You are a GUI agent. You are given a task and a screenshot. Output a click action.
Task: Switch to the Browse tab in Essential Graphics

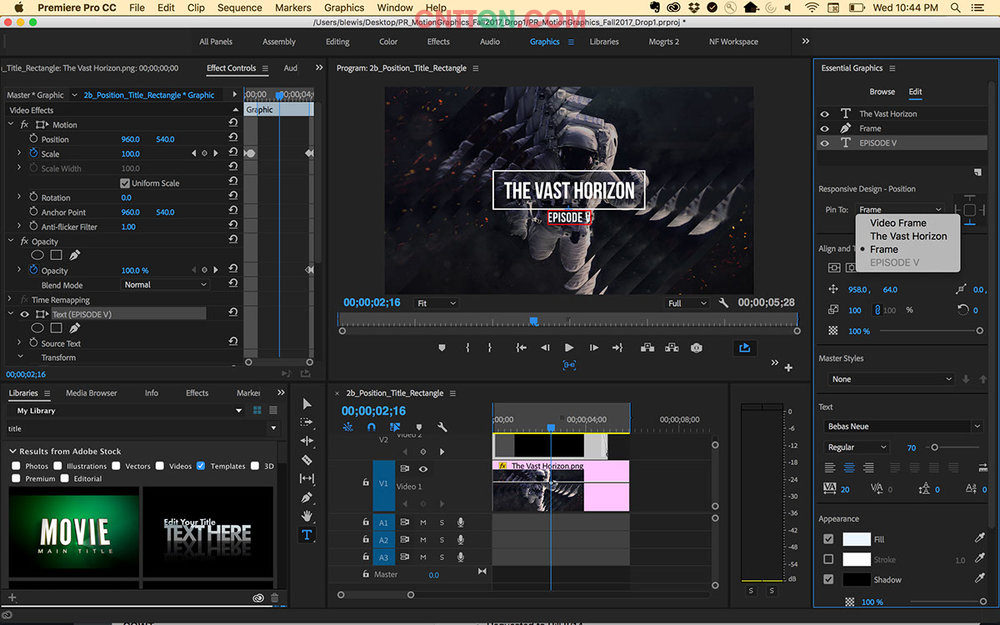pyautogui.click(x=883, y=91)
